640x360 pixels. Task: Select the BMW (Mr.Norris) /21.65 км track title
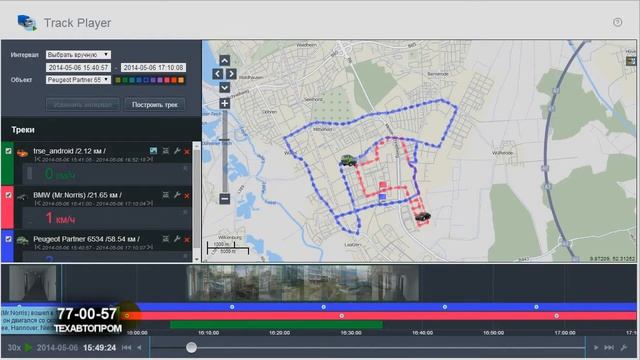[78, 195]
